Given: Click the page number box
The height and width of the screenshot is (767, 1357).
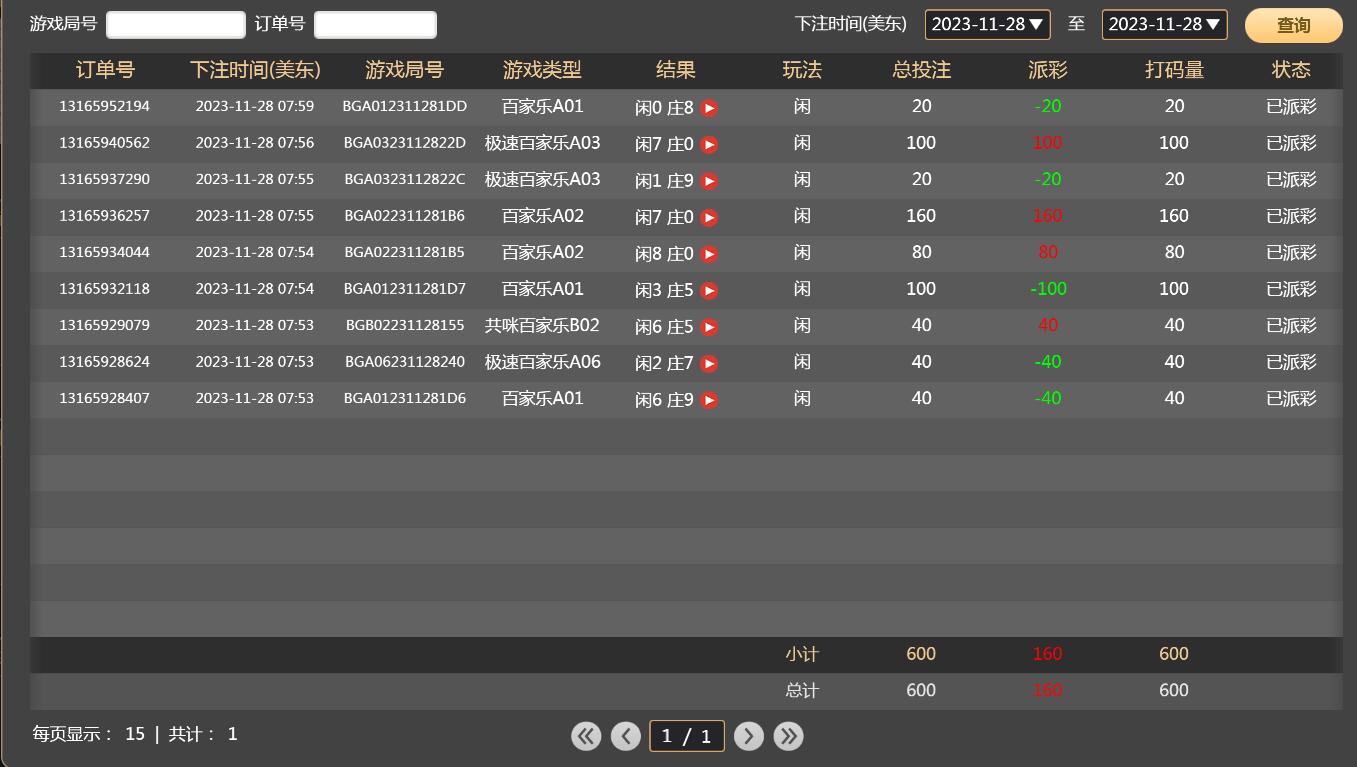Looking at the screenshot, I should pyautogui.click(x=687, y=736).
